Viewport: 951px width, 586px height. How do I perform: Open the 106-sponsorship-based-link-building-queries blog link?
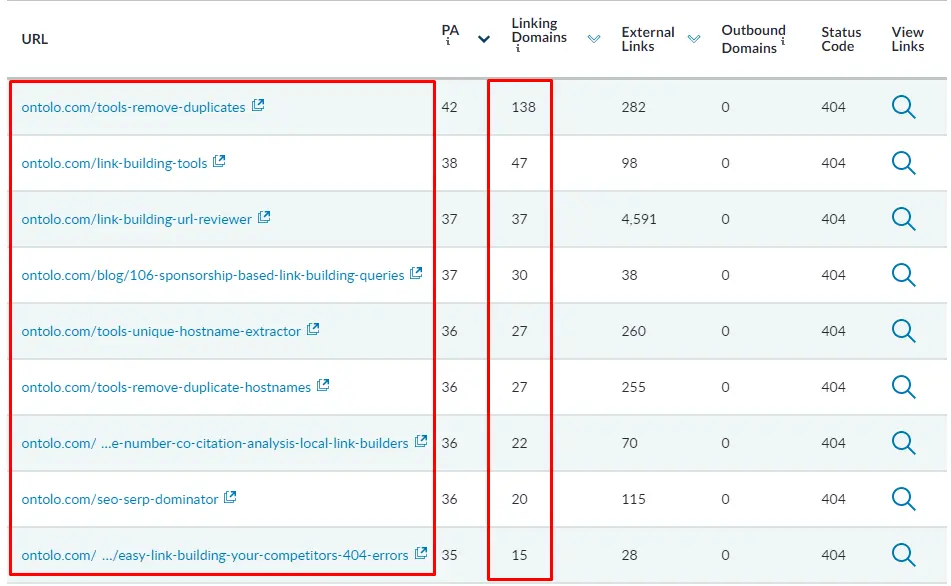[213, 274]
